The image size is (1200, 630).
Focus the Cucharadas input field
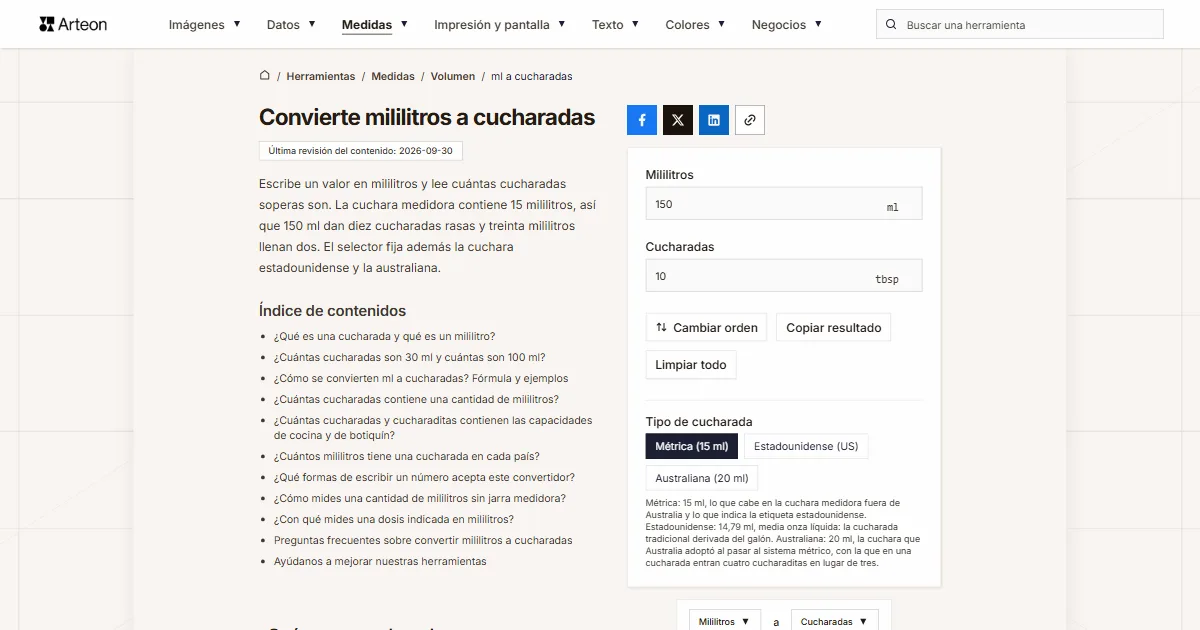pyautogui.click(x=784, y=276)
